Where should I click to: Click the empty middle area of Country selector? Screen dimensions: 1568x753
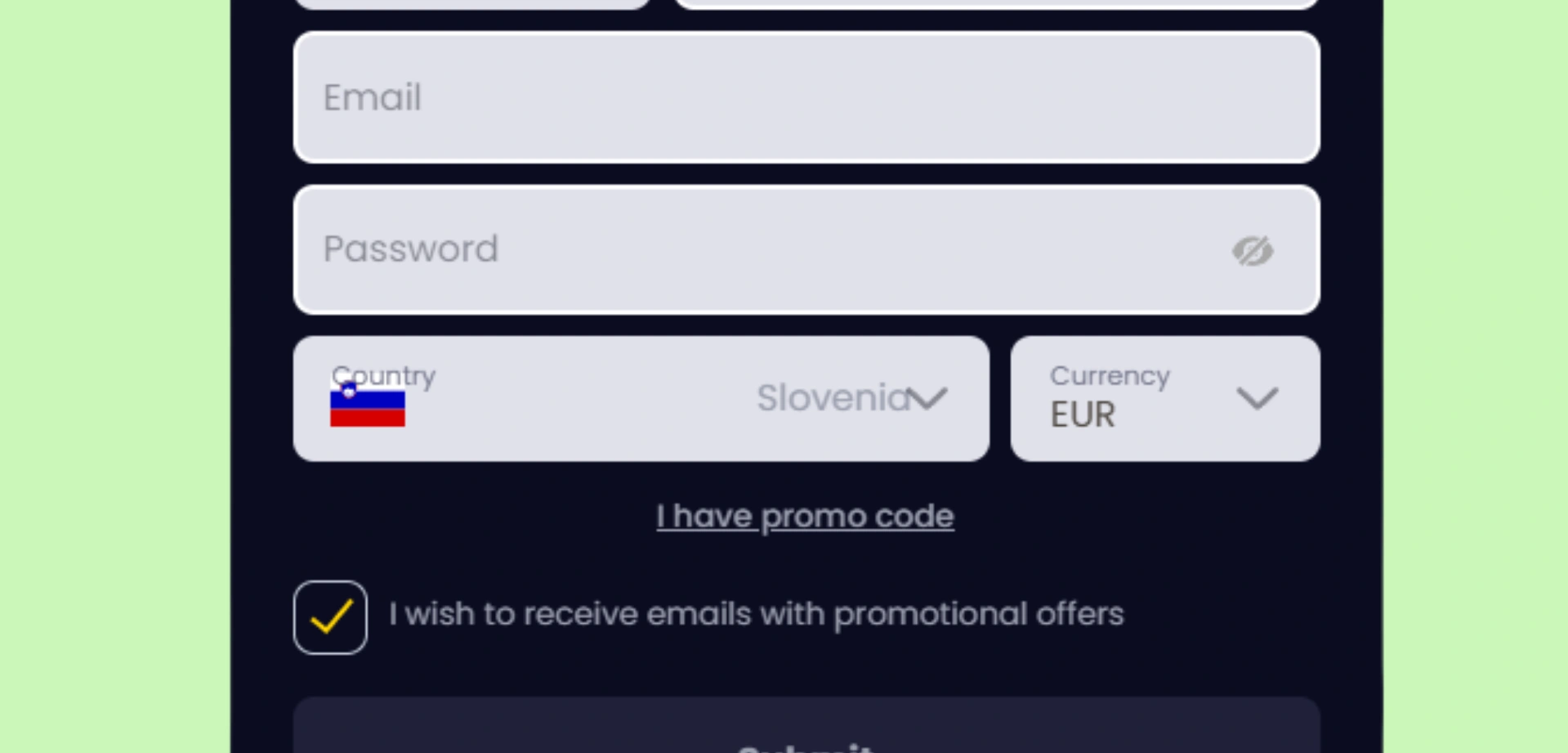(x=580, y=401)
